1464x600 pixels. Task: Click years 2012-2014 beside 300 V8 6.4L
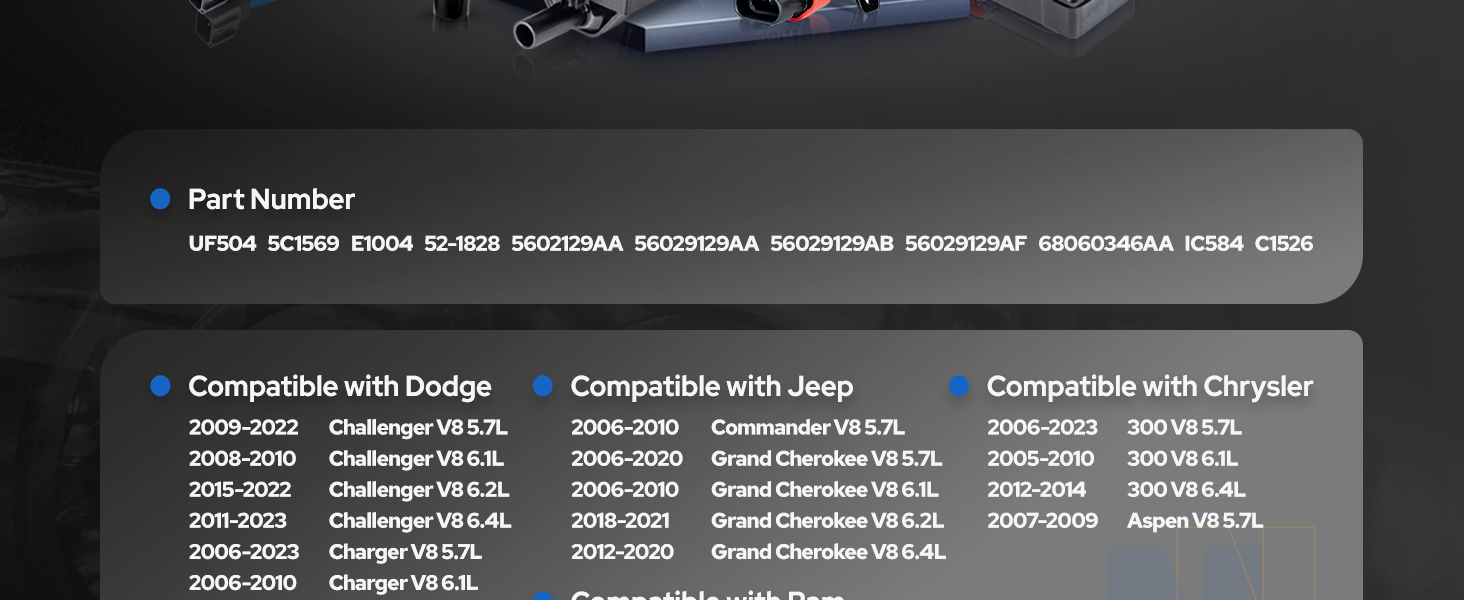tap(1037, 489)
